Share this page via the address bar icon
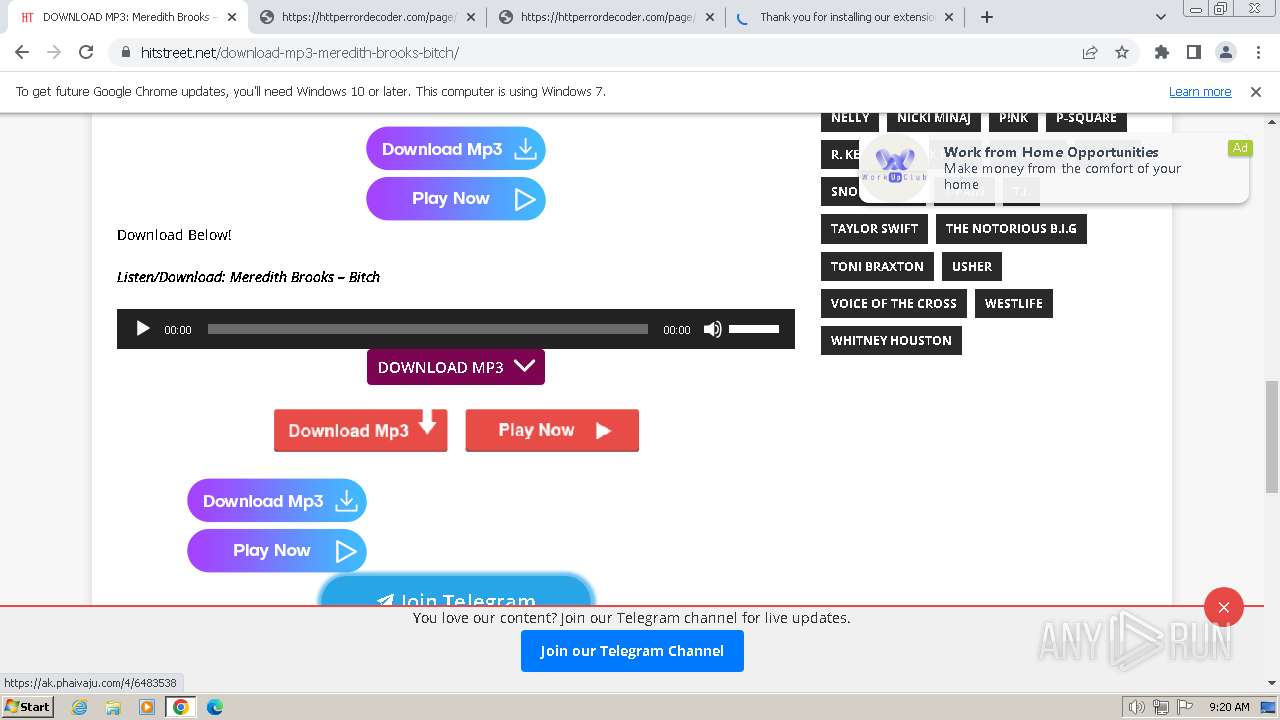This screenshot has height=720, width=1280. 1090,53
